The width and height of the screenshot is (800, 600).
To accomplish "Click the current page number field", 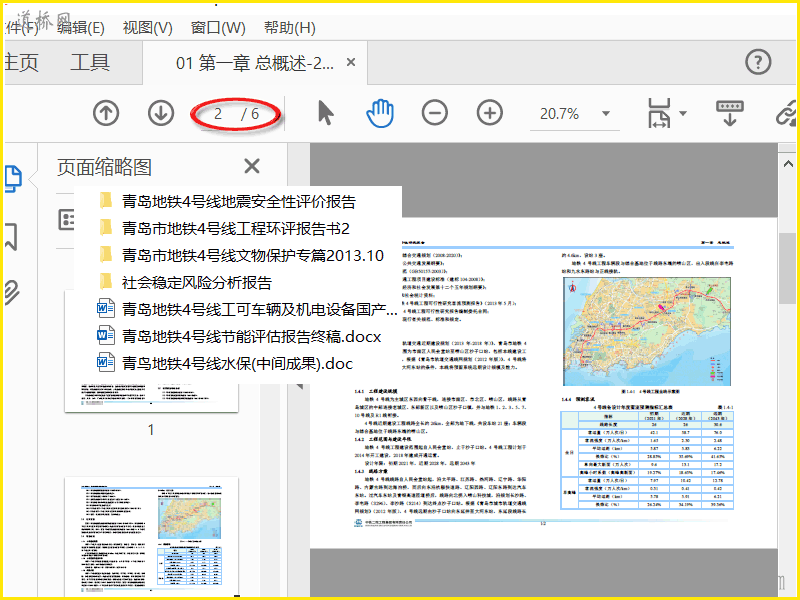I will pos(218,114).
